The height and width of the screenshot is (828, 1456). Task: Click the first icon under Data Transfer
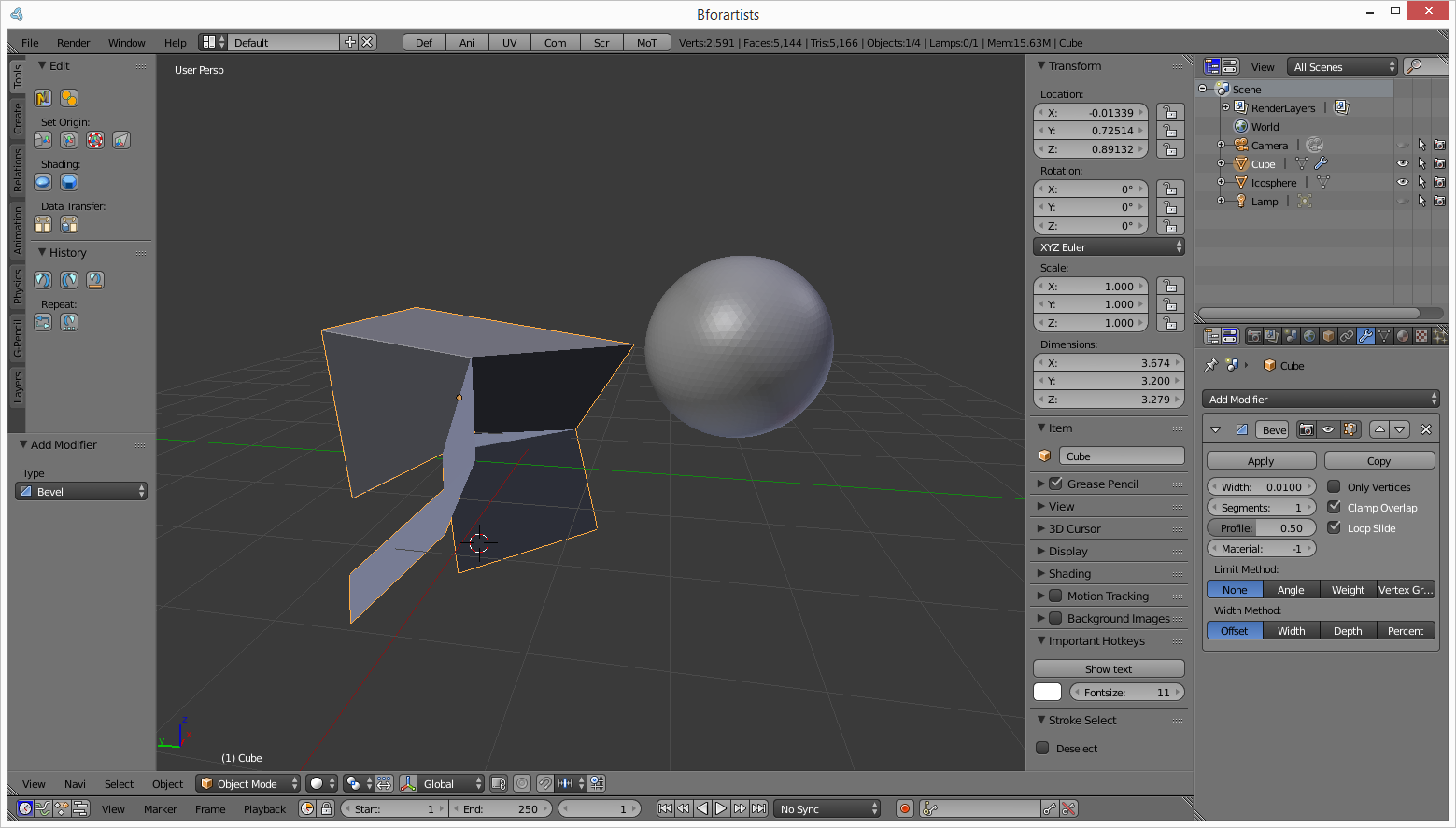[43, 224]
